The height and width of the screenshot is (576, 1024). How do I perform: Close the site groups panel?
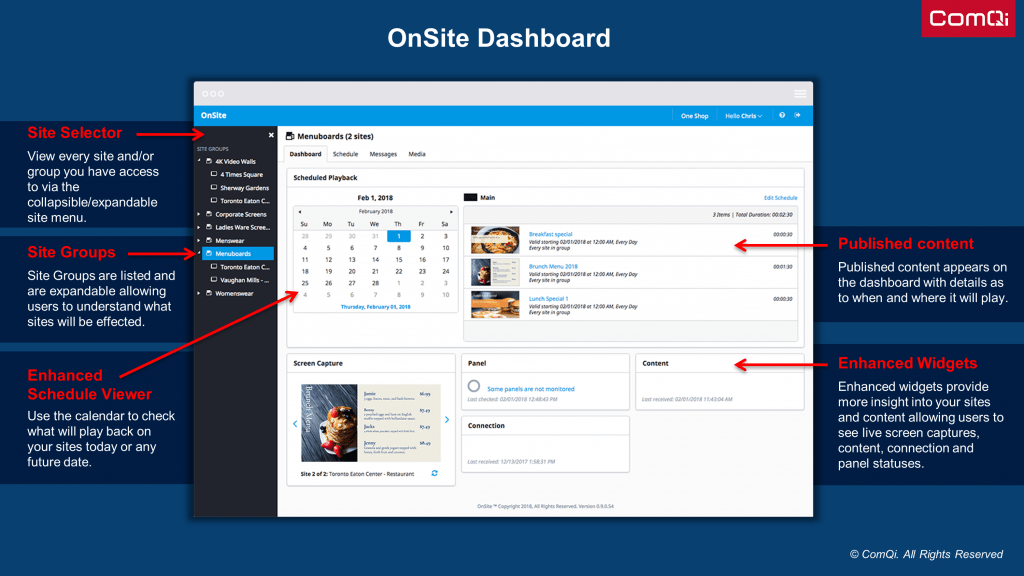pos(271,135)
